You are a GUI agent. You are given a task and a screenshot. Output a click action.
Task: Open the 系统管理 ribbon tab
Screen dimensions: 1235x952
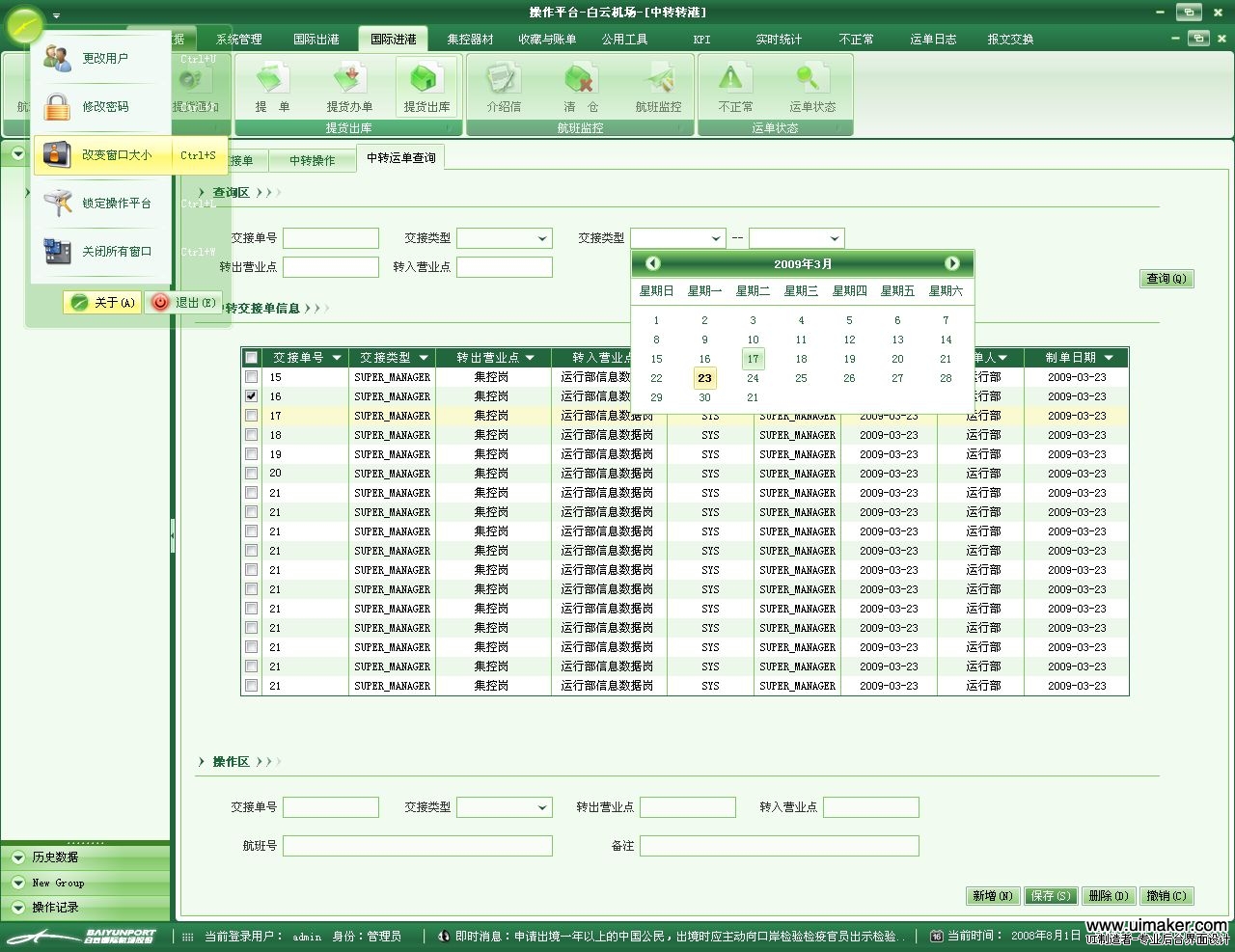coord(239,40)
